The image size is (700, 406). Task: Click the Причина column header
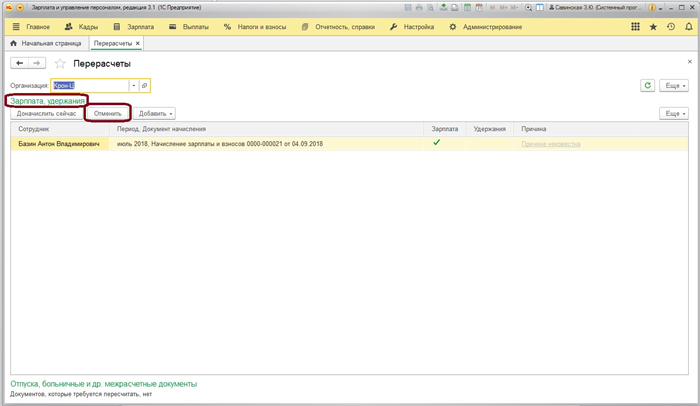600,129
